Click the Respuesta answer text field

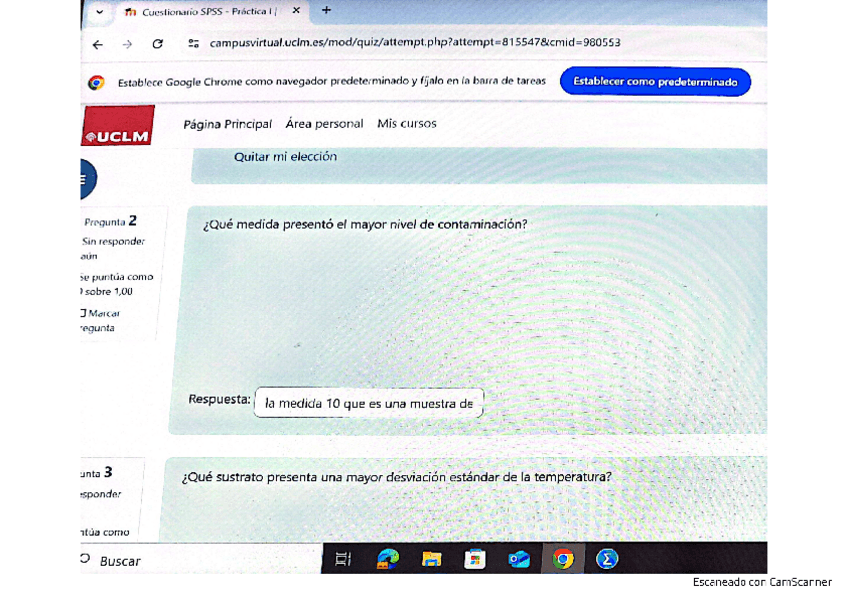pos(368,403)
